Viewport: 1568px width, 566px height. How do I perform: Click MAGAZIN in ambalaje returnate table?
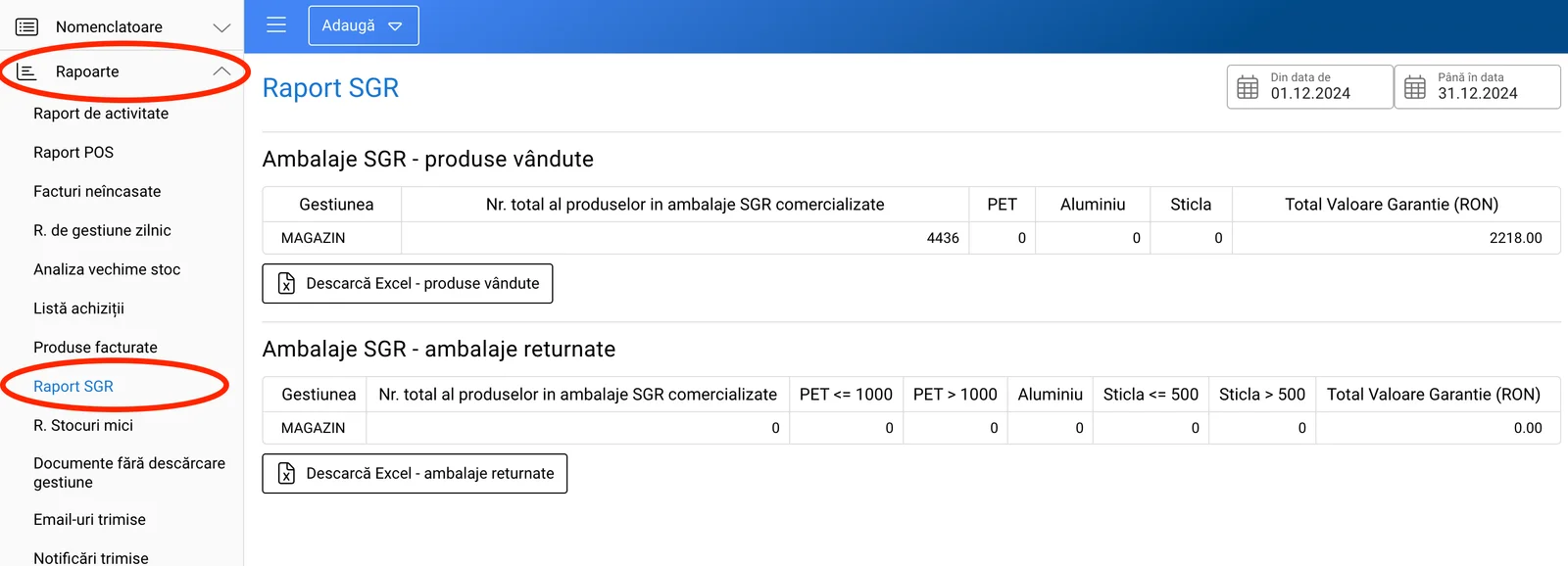[x=313, y=428]
